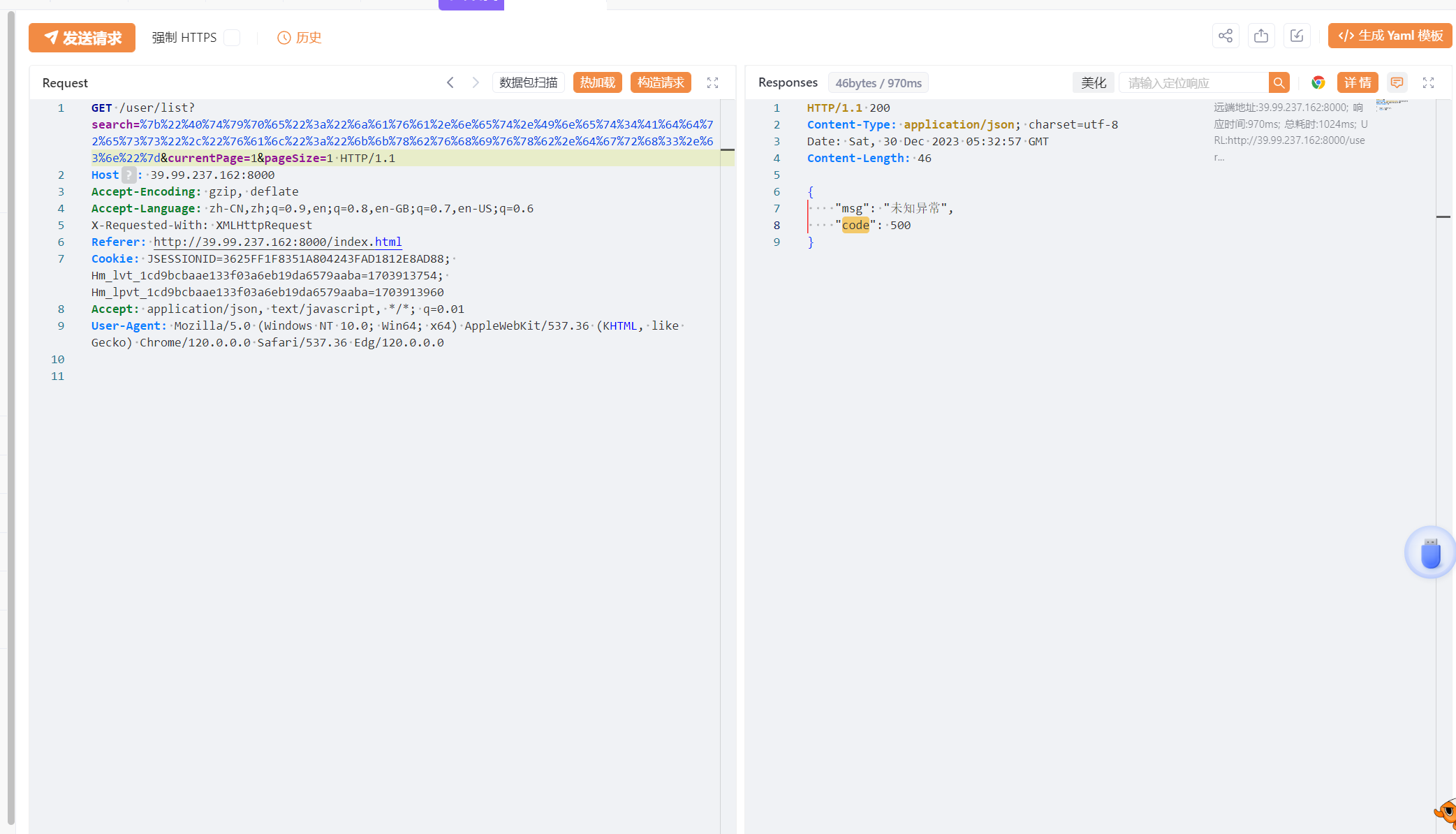Image resolution: width=1456 pixels, height=834 pixels.
Task: Open the 历史 history link
Action: coord(300,38)
